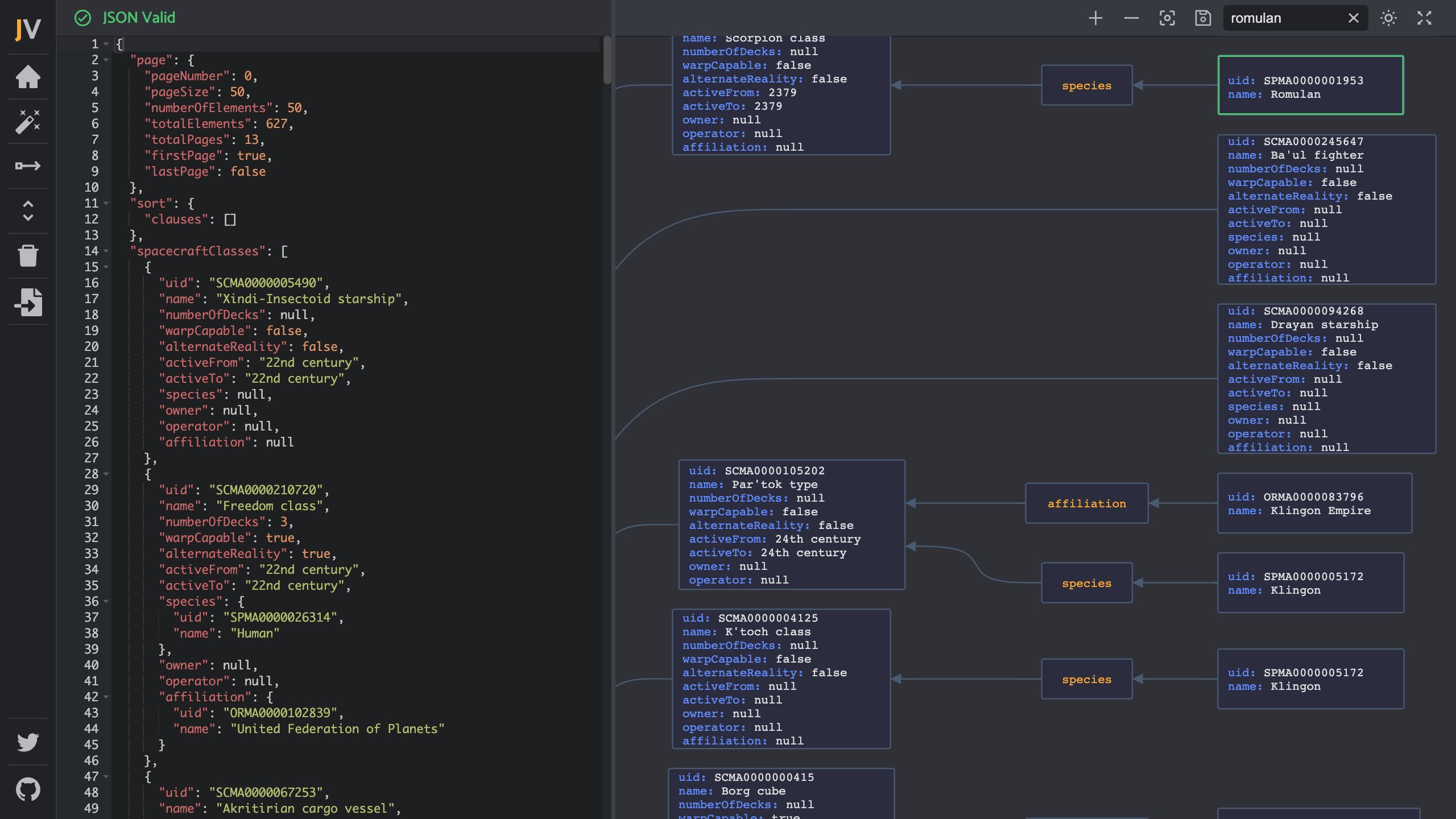Click the save graph icon
The width and height of the screenshot is (1456, 819).
click(x=1203, y=18)
